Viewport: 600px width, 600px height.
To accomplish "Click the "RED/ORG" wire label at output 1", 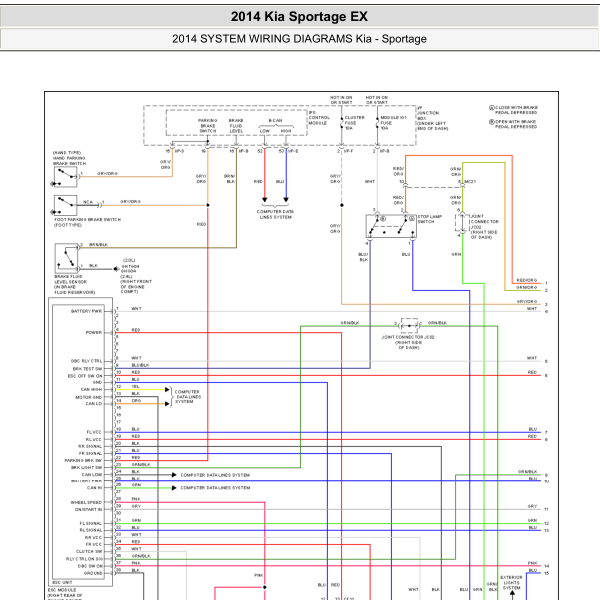I will coord(527,280).
